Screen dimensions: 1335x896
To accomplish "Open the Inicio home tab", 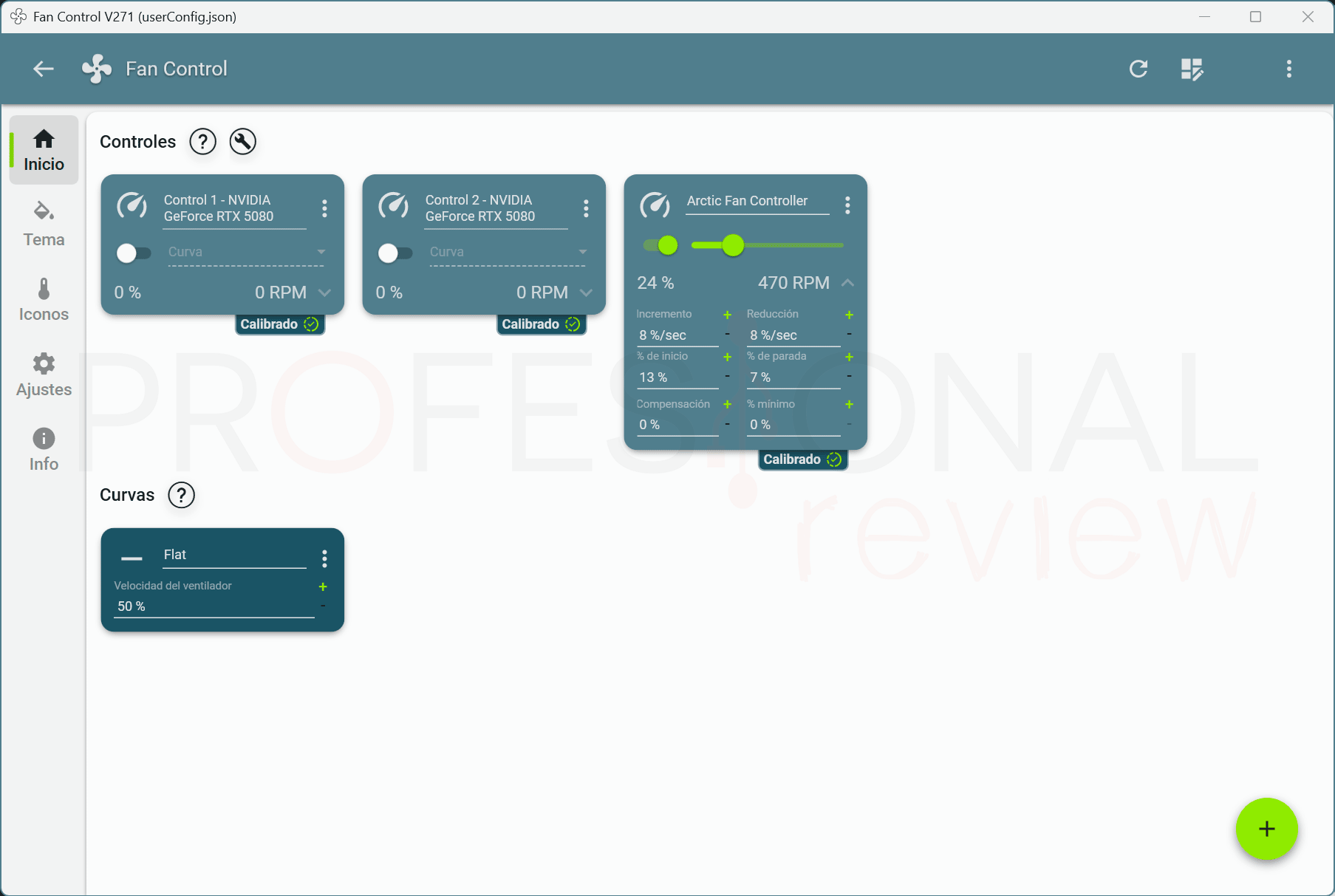I will pyautogui.click(x=44, y=150).
